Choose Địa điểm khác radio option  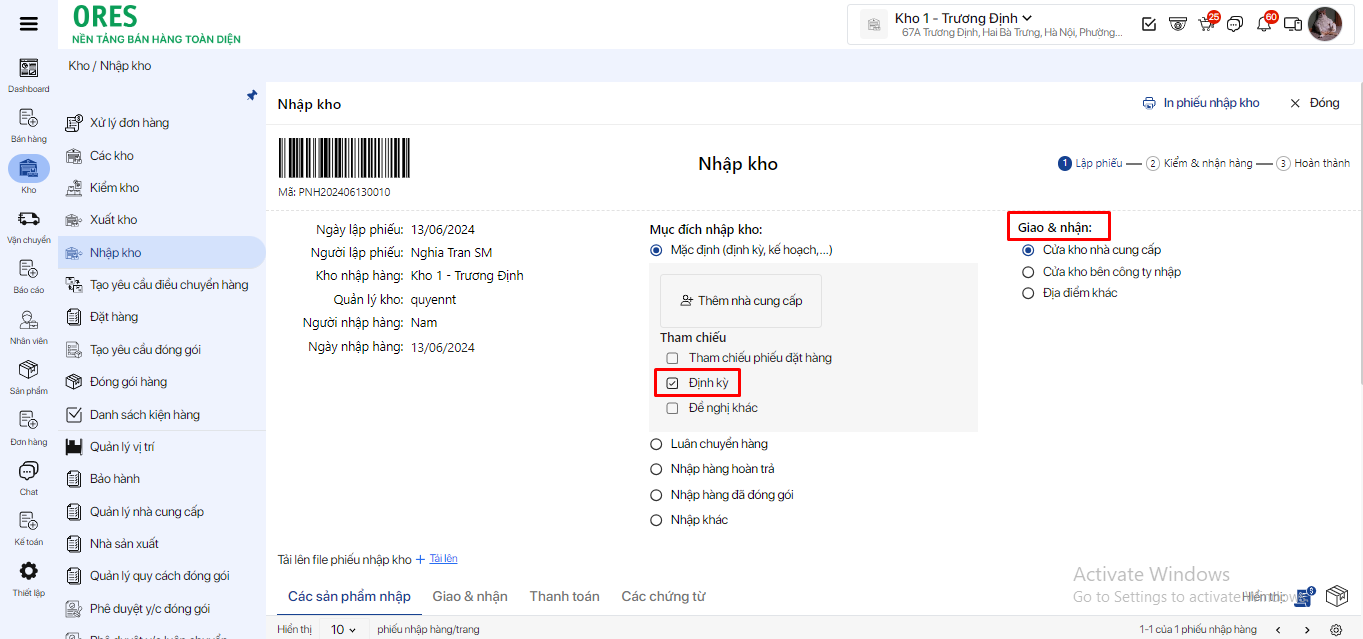pos(1027,293)
